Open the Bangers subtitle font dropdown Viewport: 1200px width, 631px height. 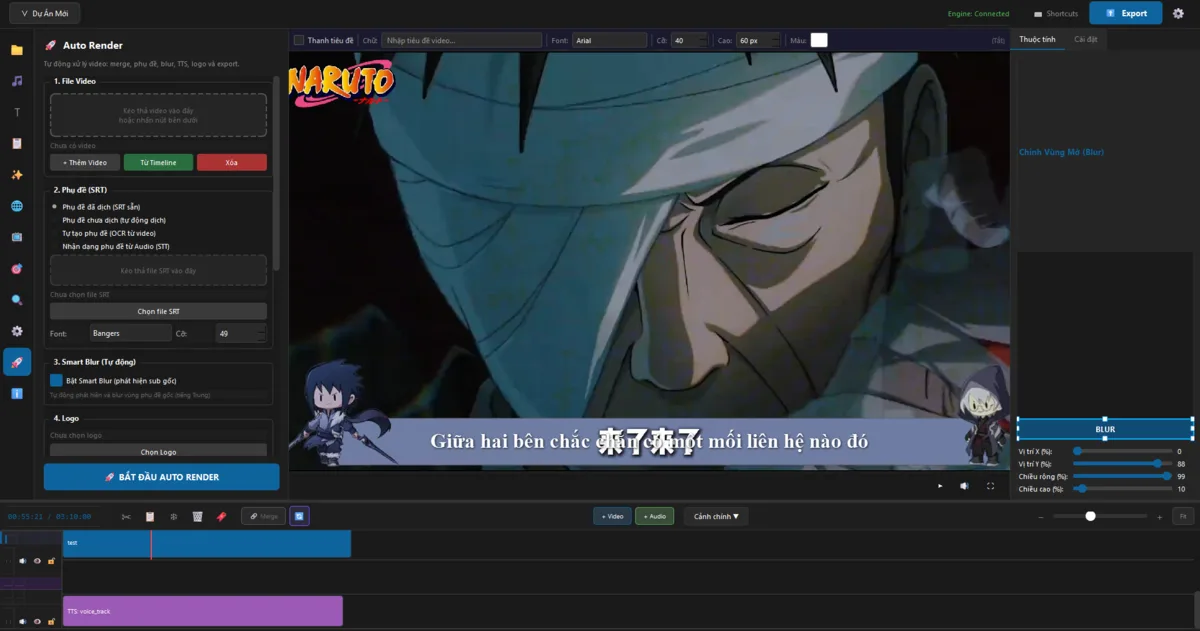130,333
